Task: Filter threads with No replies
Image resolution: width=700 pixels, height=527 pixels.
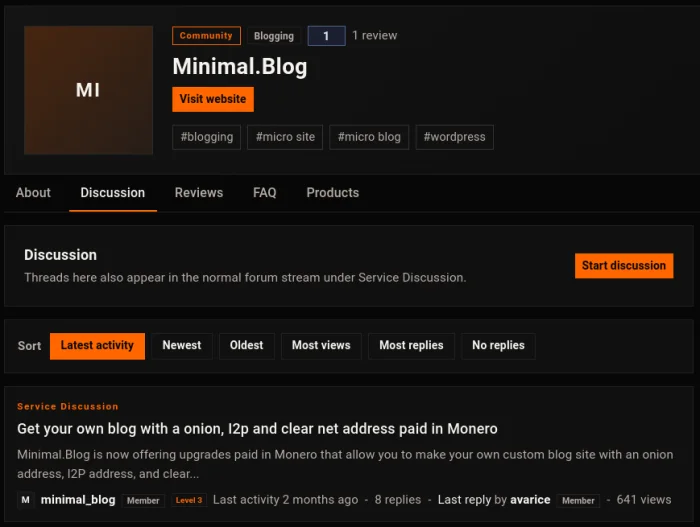Action: [x=498, y=346]
